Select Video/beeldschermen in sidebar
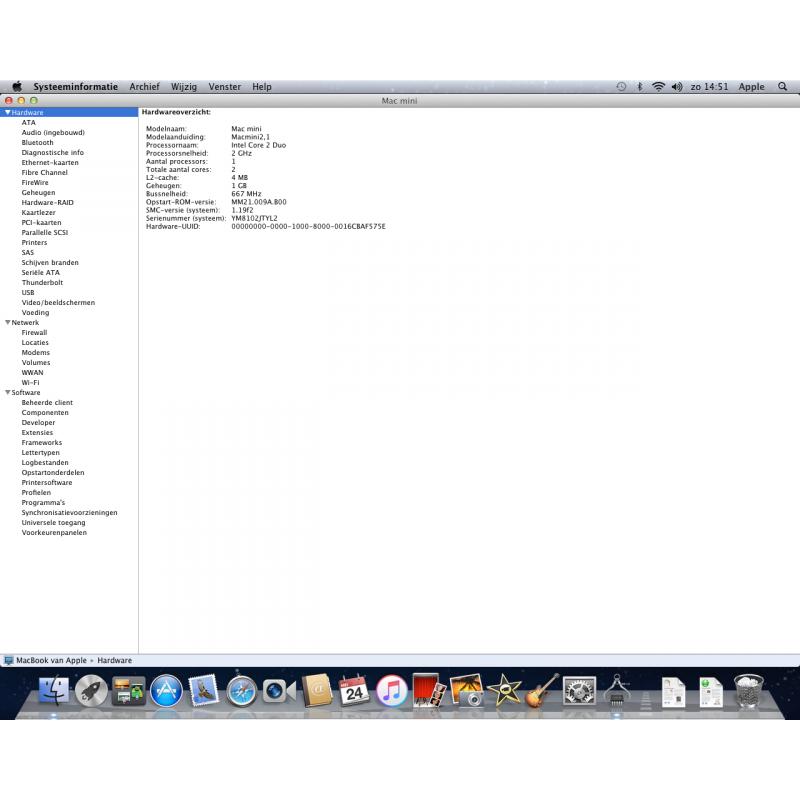The image size is (800, 800). (58, 303)
